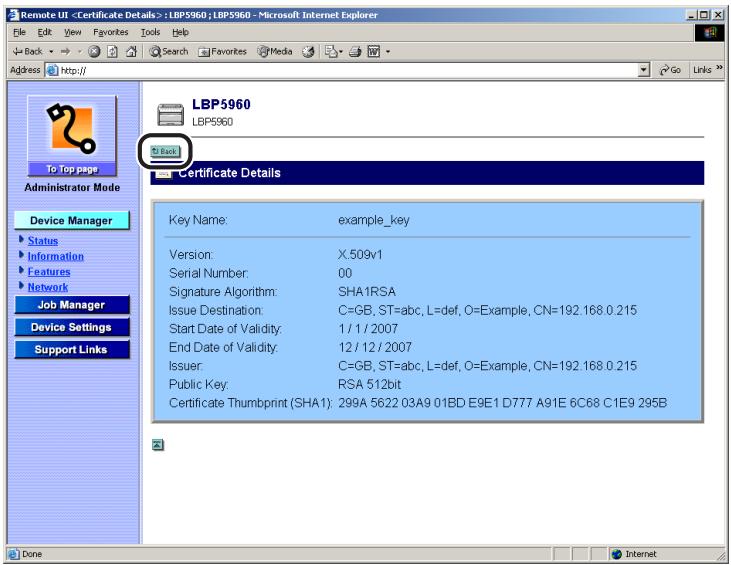The height and width of the screenshot is (565, 731).
Task: Click the Certificate Details header icon
Action: tap(163, 174)
